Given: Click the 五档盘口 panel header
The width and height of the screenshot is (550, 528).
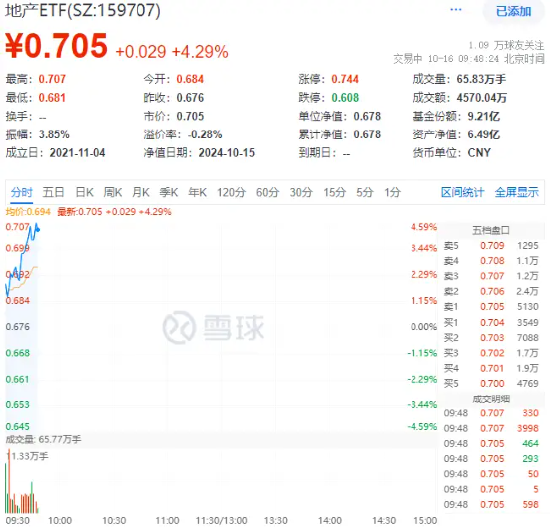Looking at the screenshot, I should tap(490, 230).
